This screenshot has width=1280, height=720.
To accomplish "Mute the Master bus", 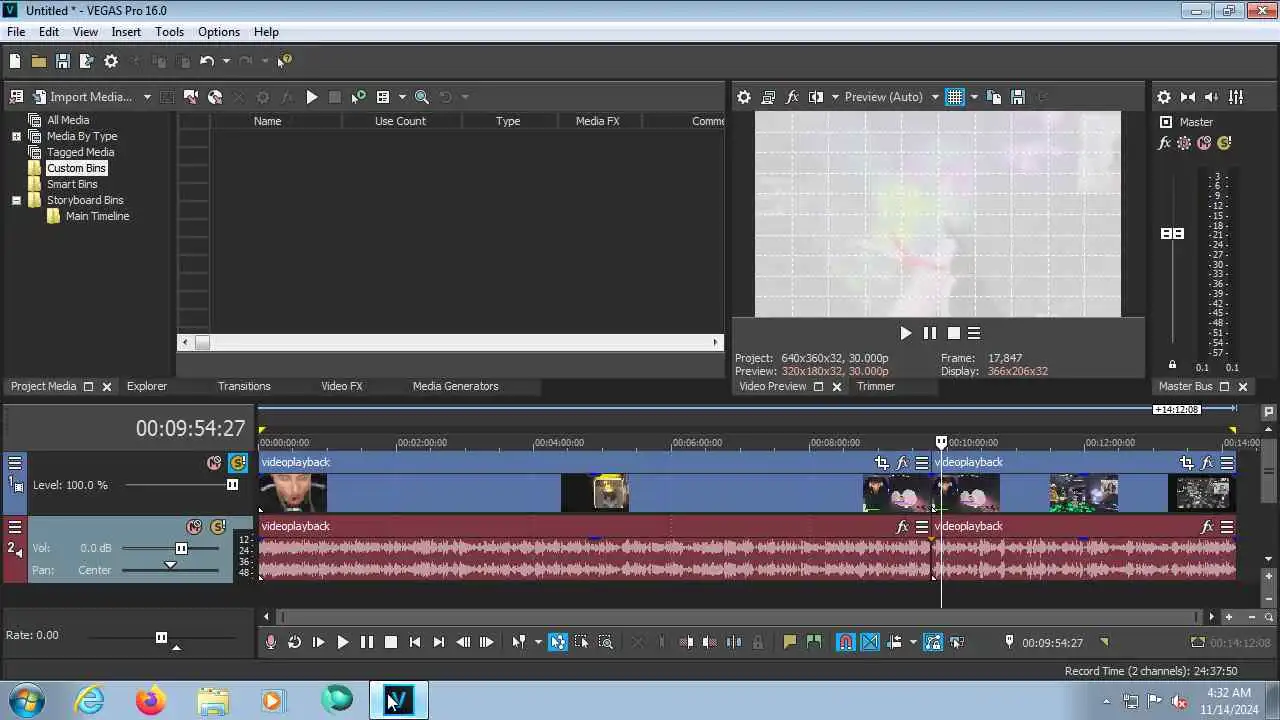I will [x=1204, y=143].
